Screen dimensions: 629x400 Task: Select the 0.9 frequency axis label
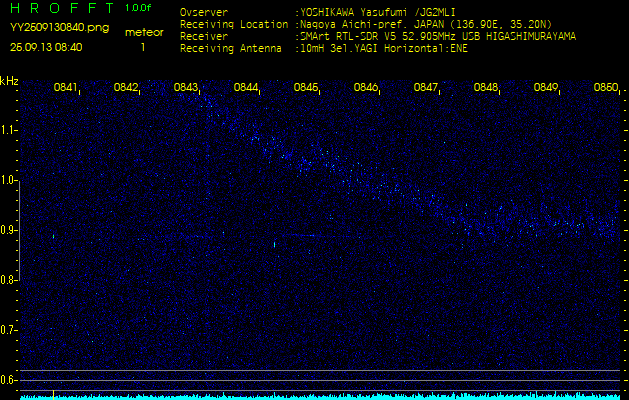9,230
